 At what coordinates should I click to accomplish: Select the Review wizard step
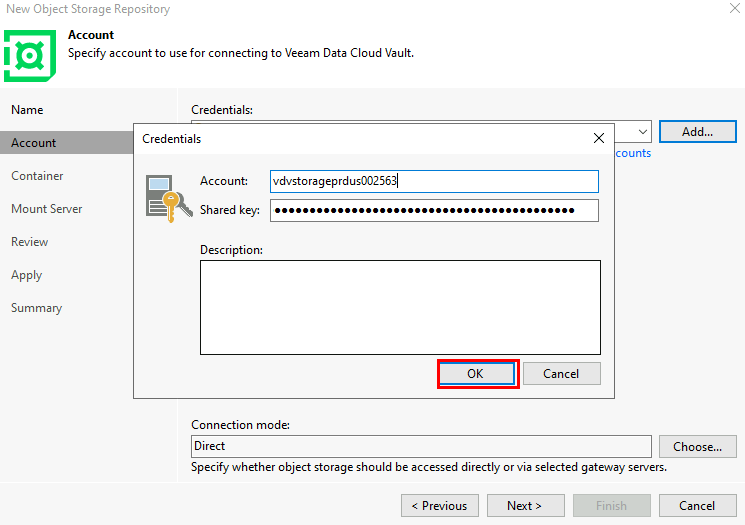(x=29, y=242)
